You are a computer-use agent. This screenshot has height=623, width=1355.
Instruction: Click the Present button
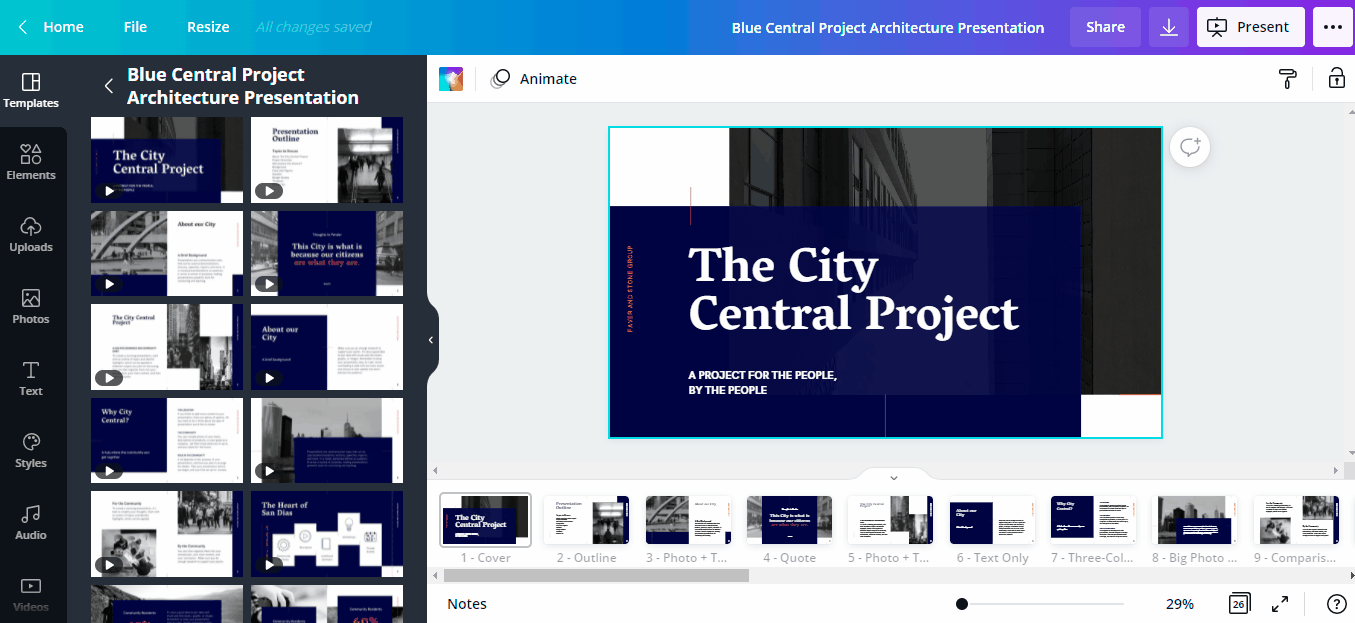[x=1250, y=27]
